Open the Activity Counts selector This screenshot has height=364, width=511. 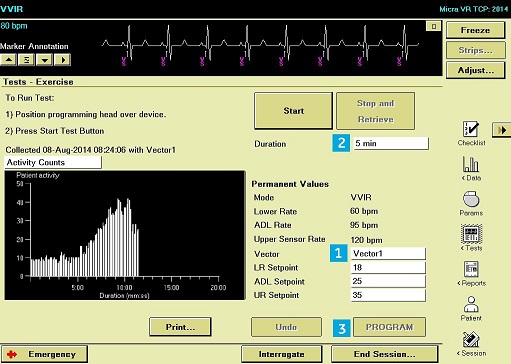(x=53, y=162)
